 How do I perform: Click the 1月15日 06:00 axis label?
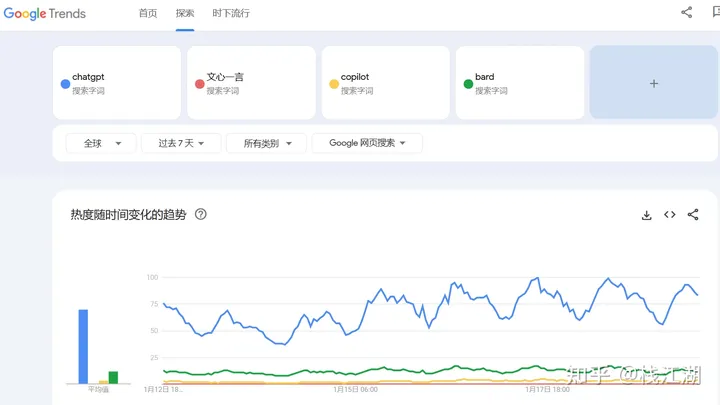[x=355, y=389]
